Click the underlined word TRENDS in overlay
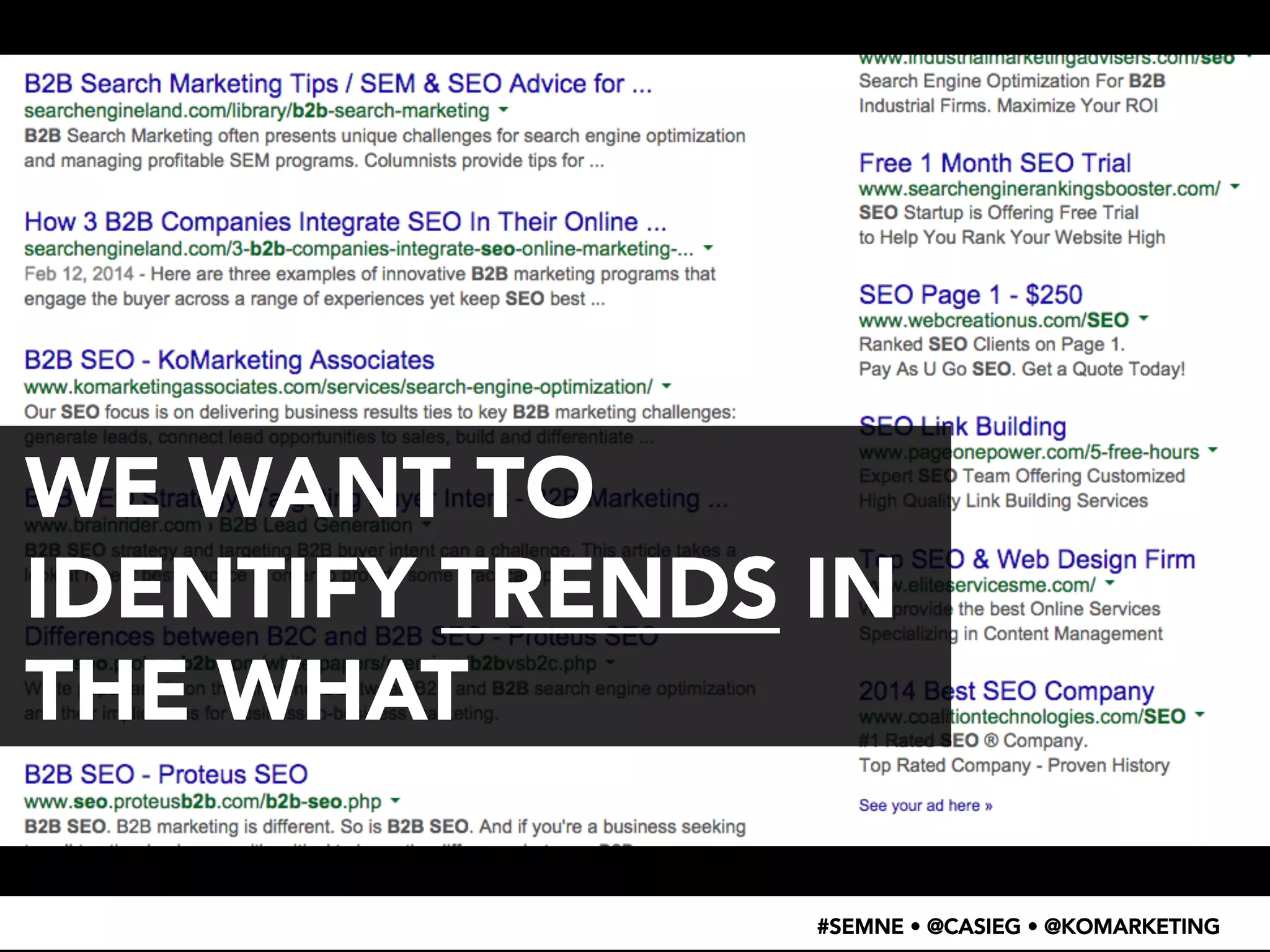 coord(609,589)
